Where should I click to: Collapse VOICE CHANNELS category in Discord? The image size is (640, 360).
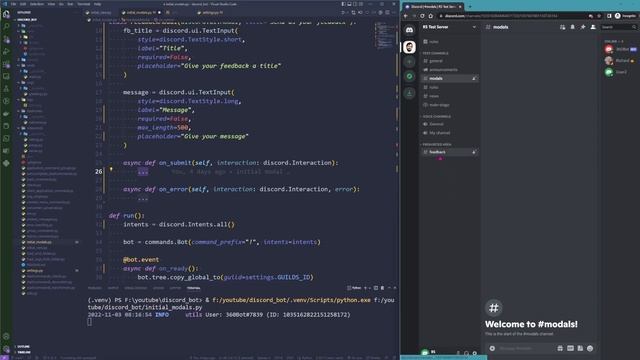pos(436,116)
